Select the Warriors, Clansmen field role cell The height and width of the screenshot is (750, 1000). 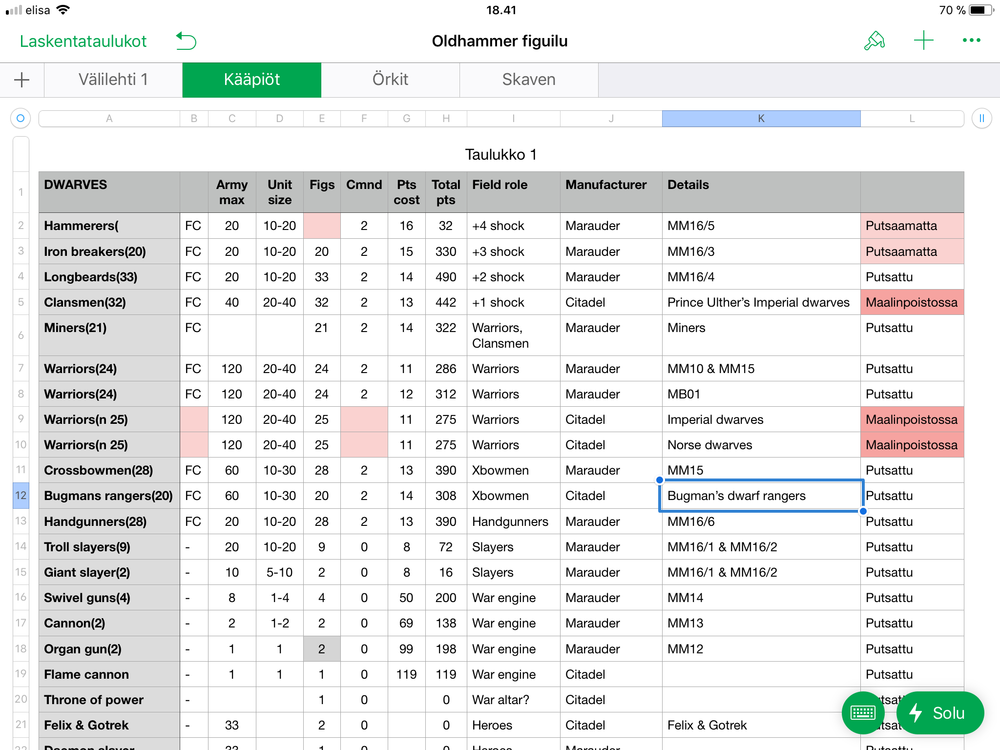tap(513, 335)
